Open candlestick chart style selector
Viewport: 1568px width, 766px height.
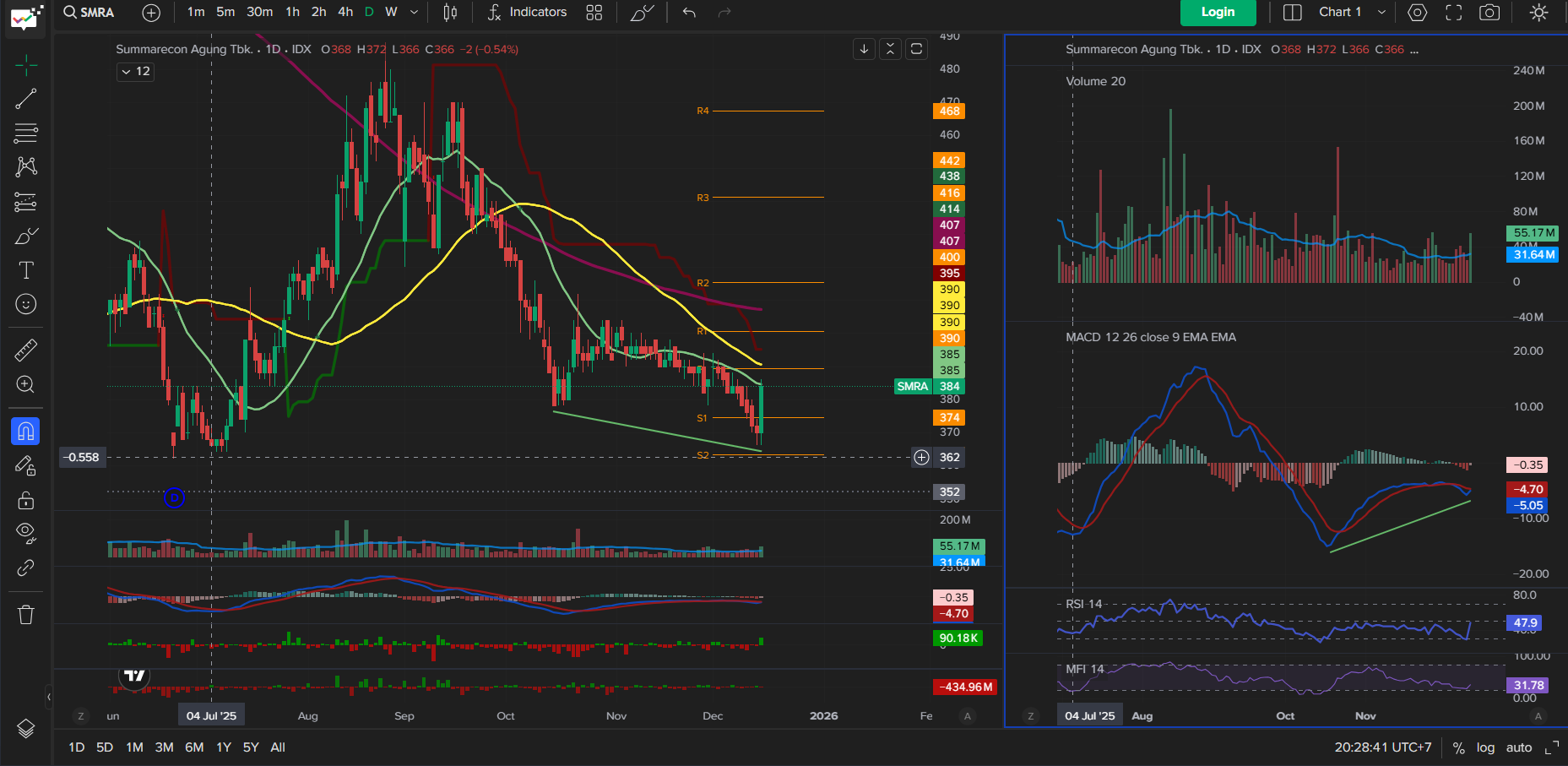450,13
